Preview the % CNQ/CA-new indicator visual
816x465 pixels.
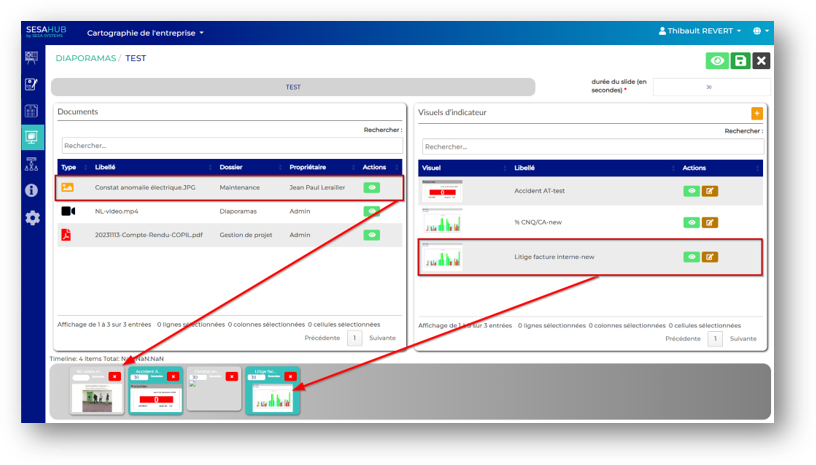(691, 221)
